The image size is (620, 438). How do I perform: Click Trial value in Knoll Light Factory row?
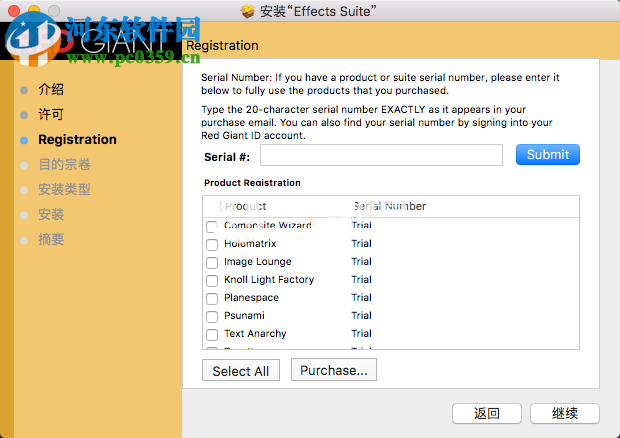point(361,280)
